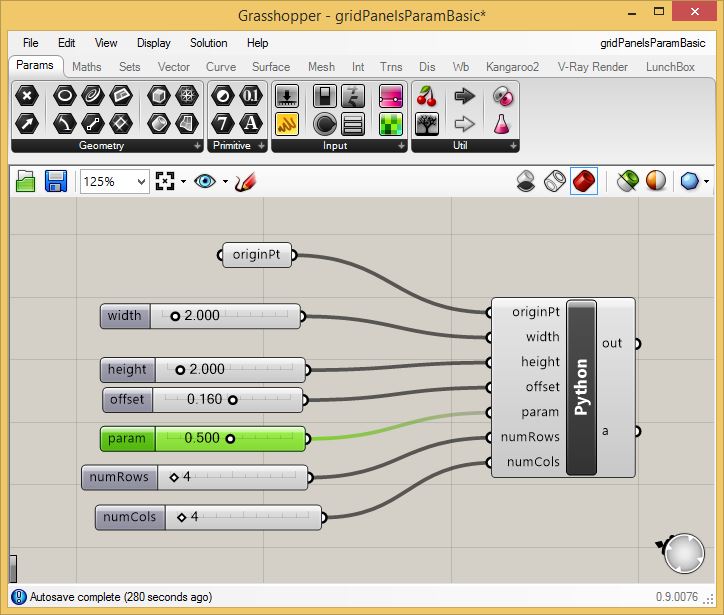Select the Line parameter icon

click(93, 124)
